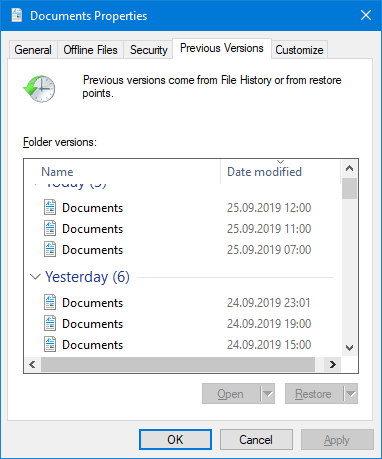This screenshot has height=459, width=382.
Task: Click the Documents icon dated 25.09.2019 07:00
Action: point(50,249)
